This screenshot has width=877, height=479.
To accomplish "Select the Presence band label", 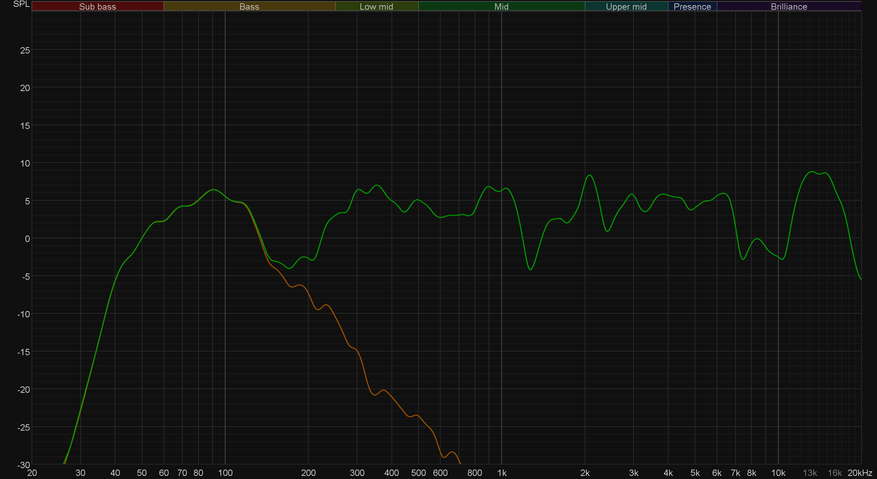I will coord(692,6).
